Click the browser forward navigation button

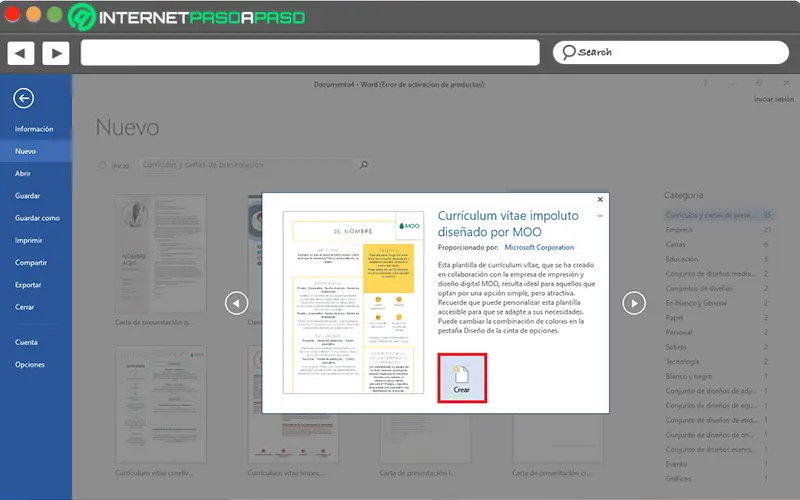pyautogui.click(x=56, y=53)
